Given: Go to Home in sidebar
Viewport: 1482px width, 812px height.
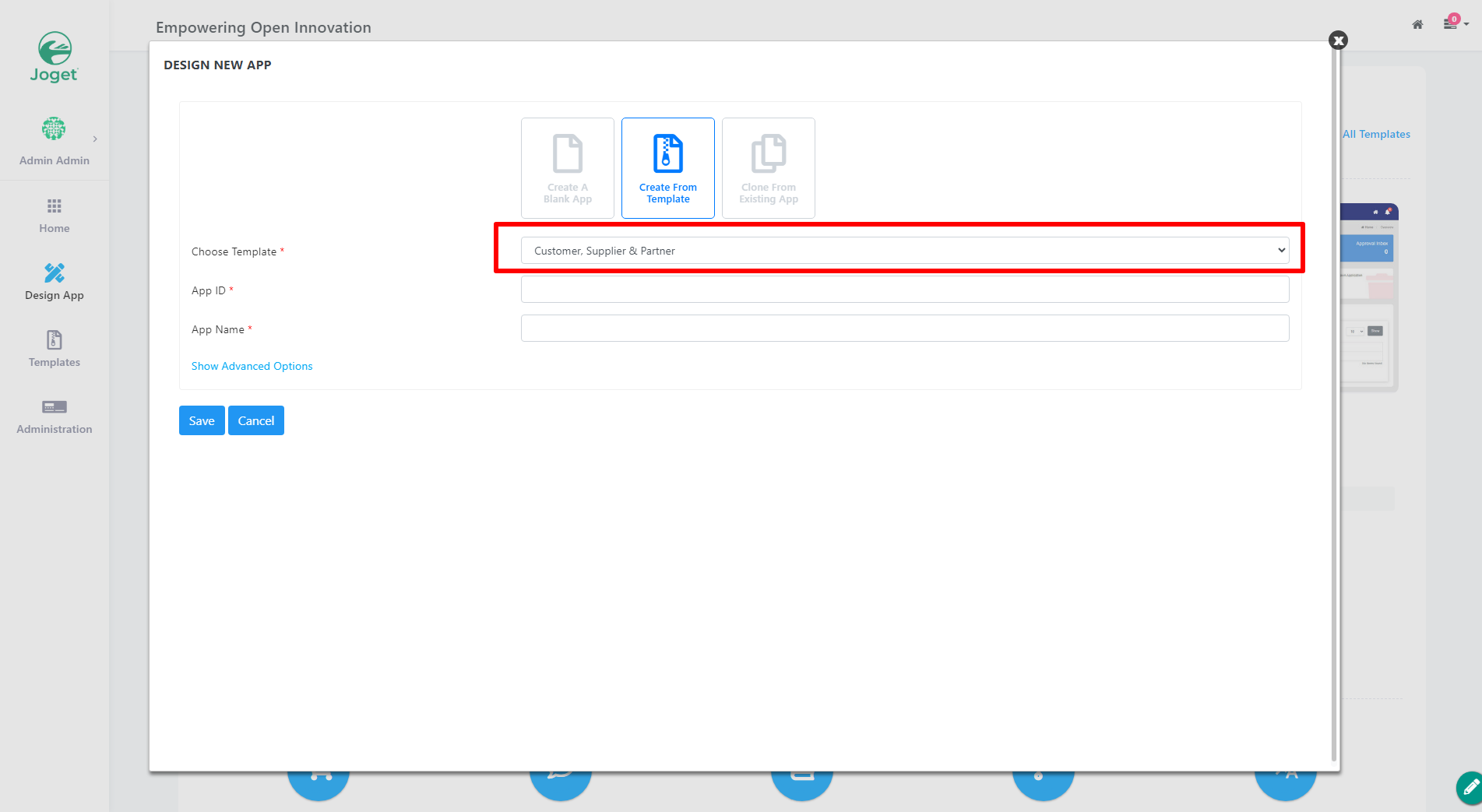Looking at the screenshot, I should click(55, 216).
